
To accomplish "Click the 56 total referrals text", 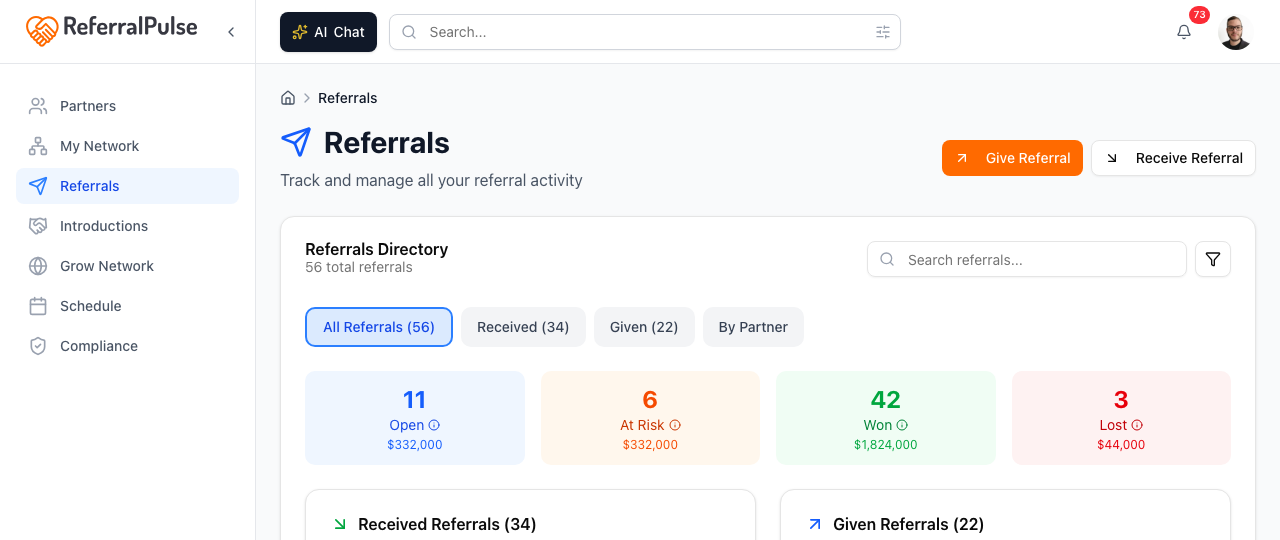I will 359,267.
